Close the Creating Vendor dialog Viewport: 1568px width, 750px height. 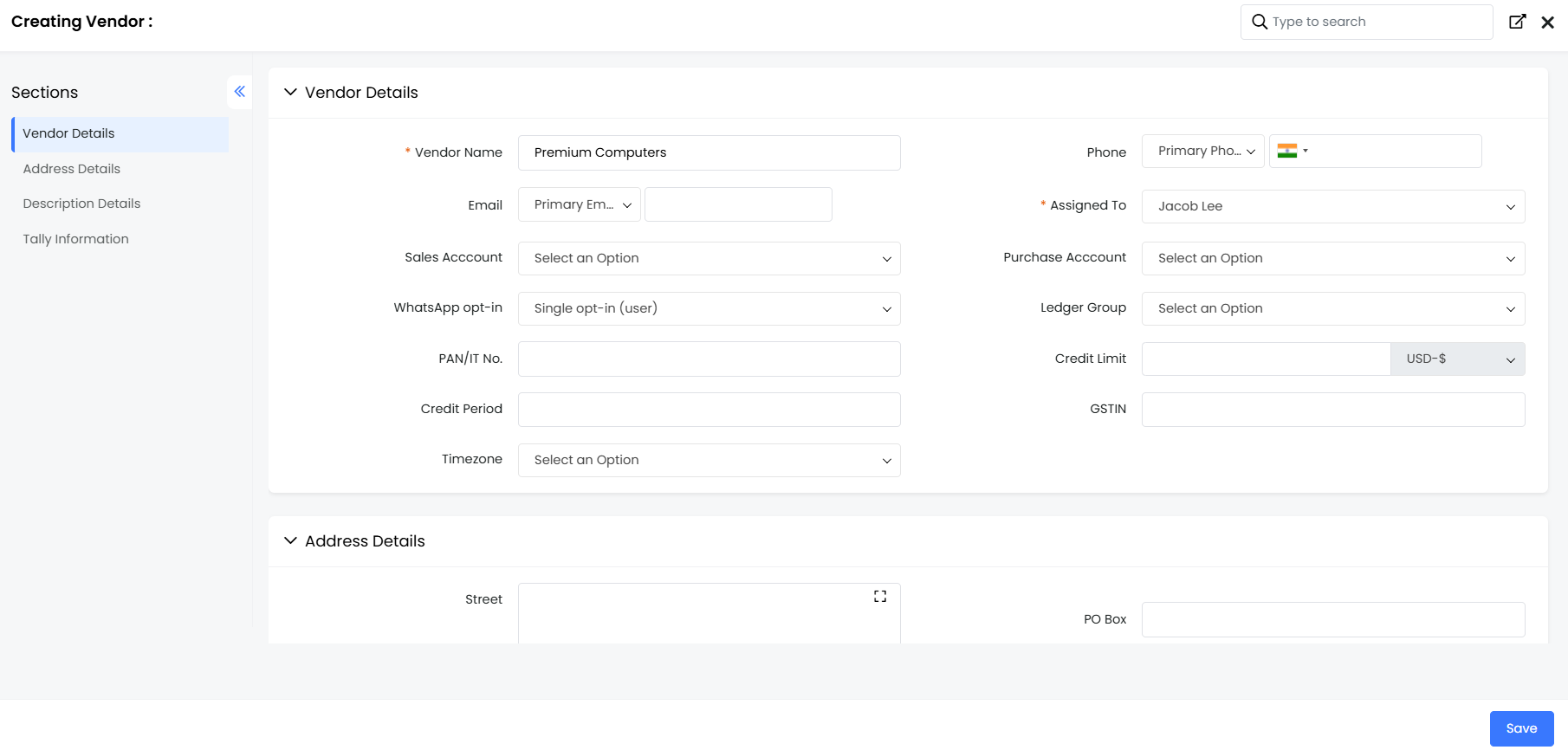[1547, 23]
